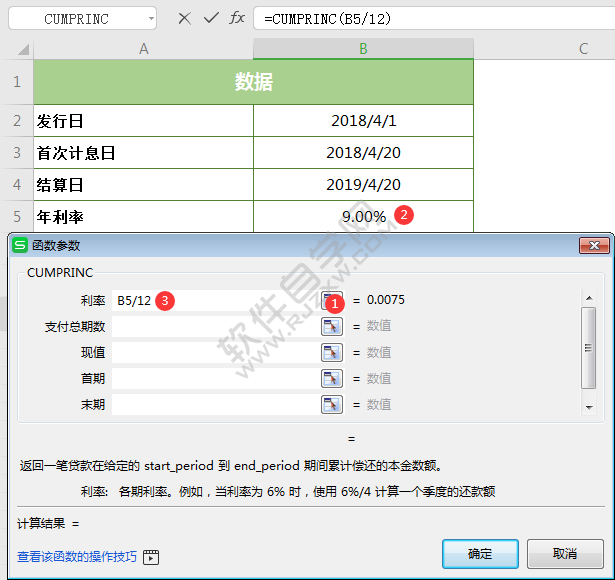Click the cancel X icon in formula bar

184,18
